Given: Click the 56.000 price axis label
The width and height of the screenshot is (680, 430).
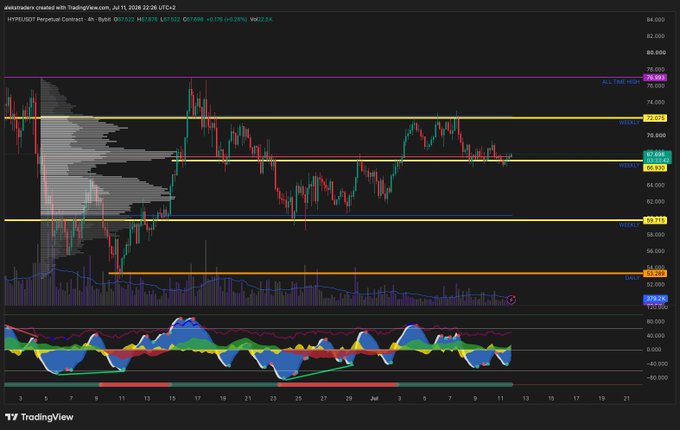Looking at the screenshot, I should 655,251.
